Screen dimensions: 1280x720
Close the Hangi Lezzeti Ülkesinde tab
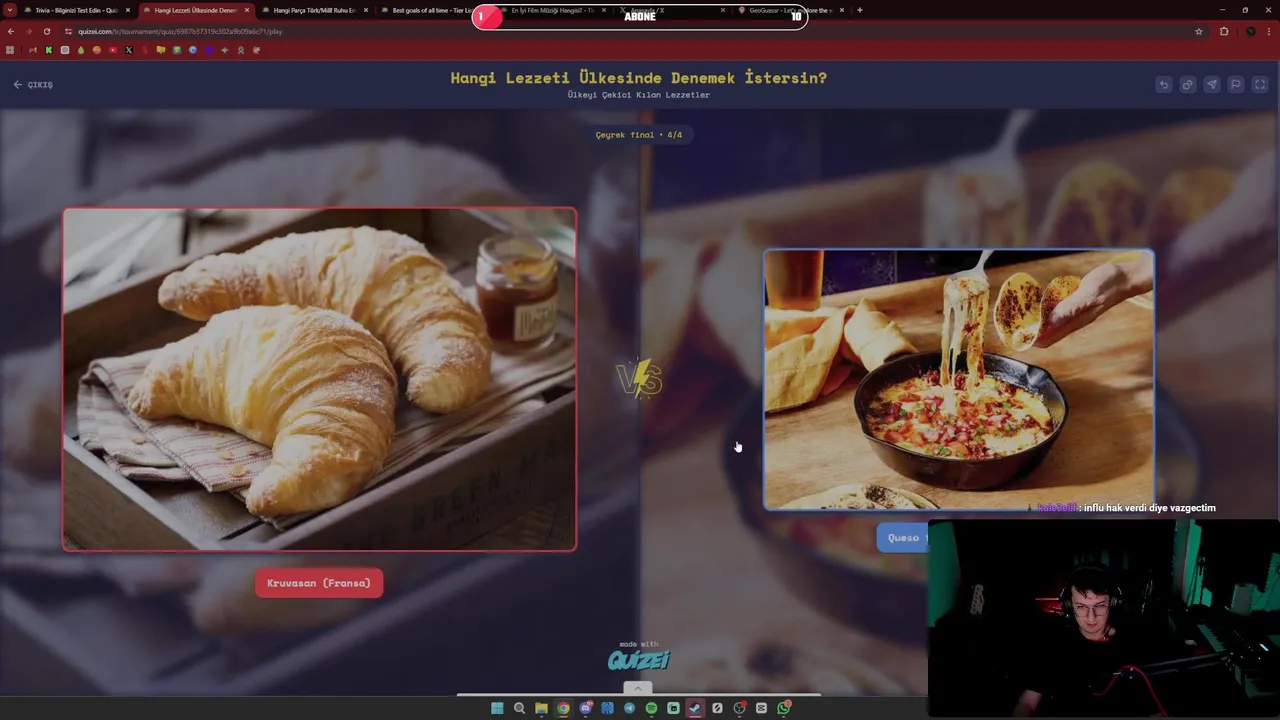point(247,10)
